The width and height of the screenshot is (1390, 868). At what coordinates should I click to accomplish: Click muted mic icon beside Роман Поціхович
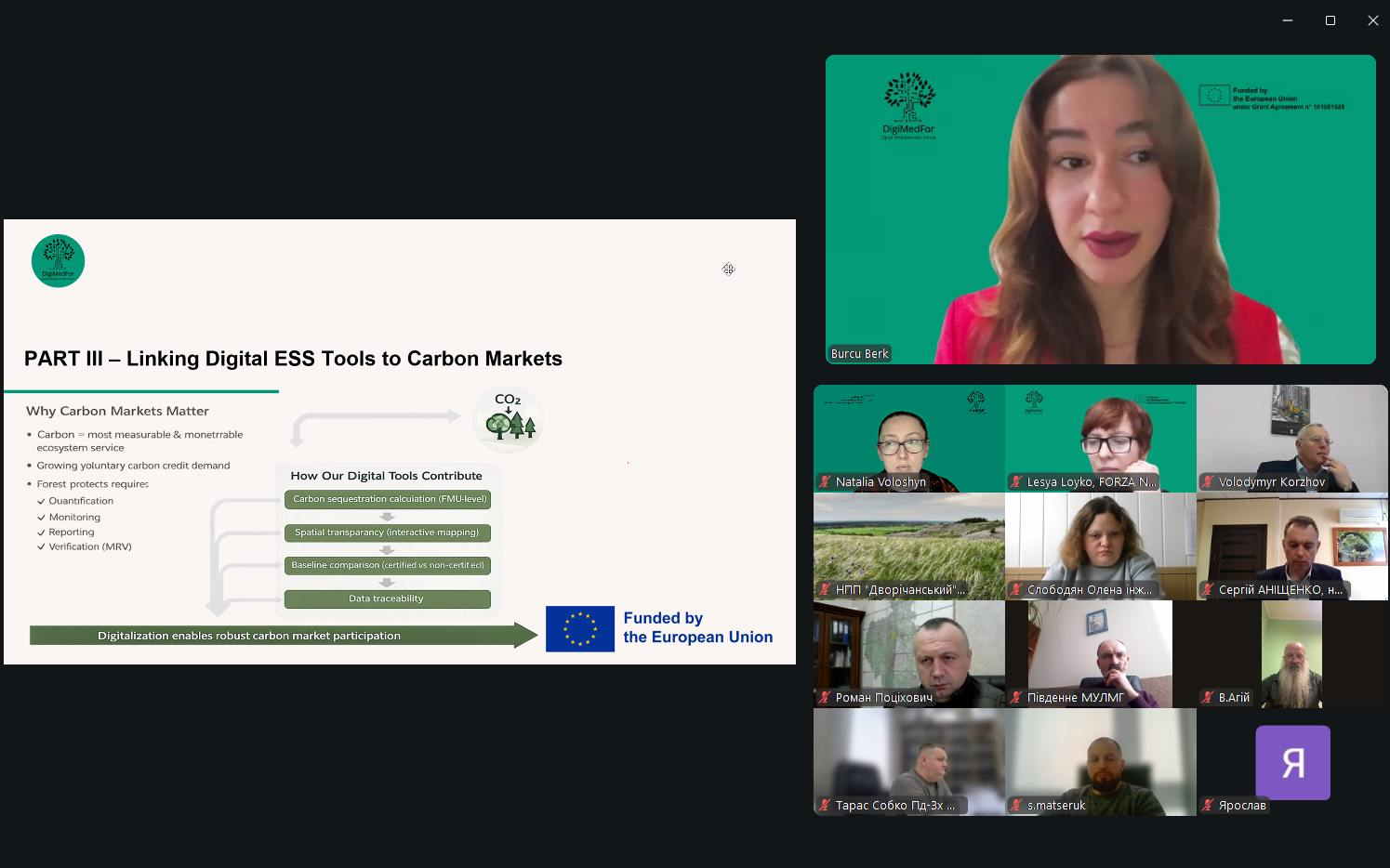pyautogui.click(x=825, y=697)
